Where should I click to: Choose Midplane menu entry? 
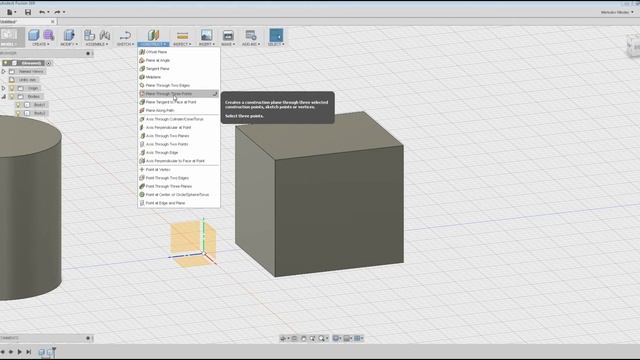179,77
